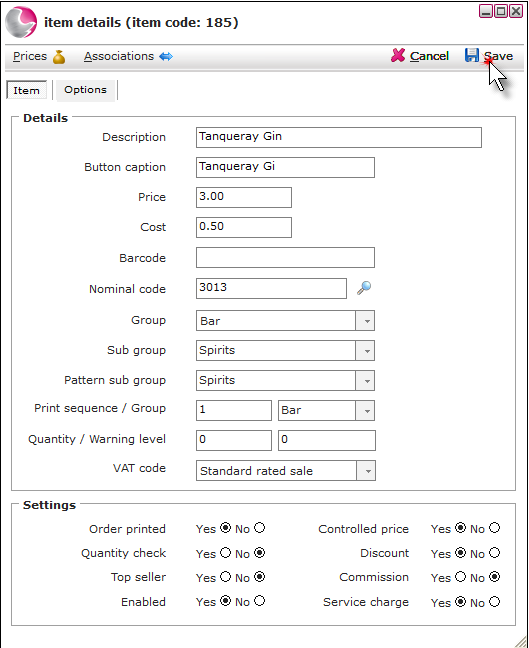Click the item details title text
This screenshot has height=648, width=529.
point(141,22)
